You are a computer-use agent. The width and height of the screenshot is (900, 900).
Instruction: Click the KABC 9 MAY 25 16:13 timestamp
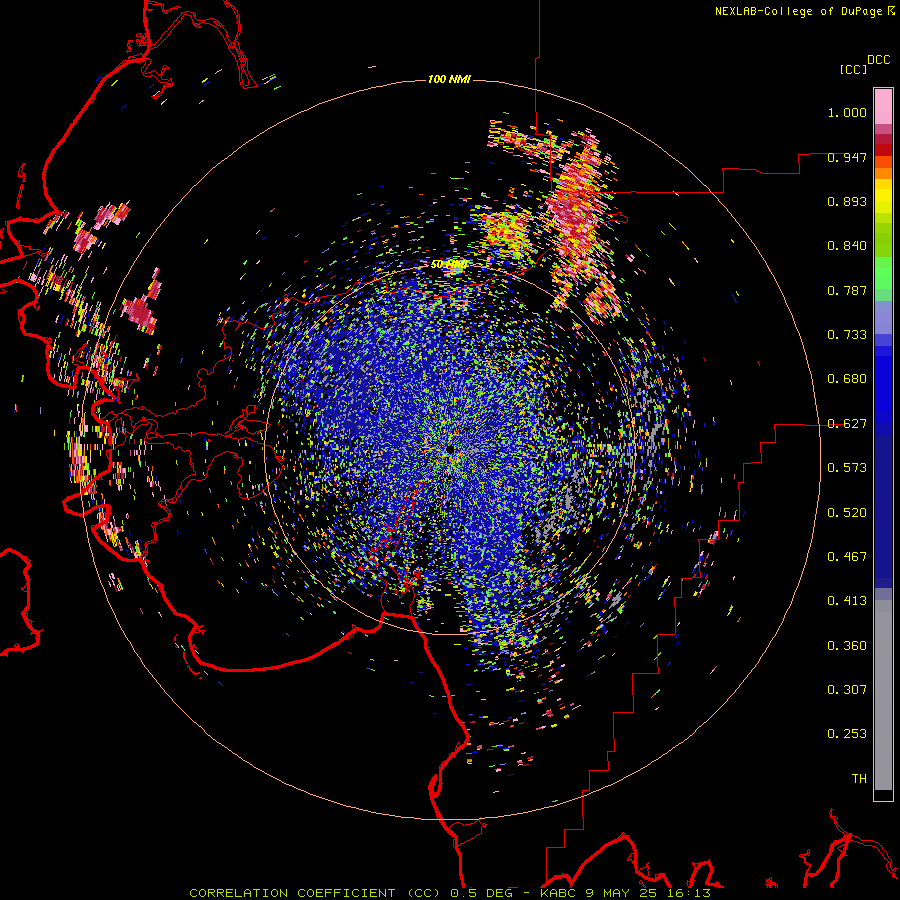click(x=625, y=893)
